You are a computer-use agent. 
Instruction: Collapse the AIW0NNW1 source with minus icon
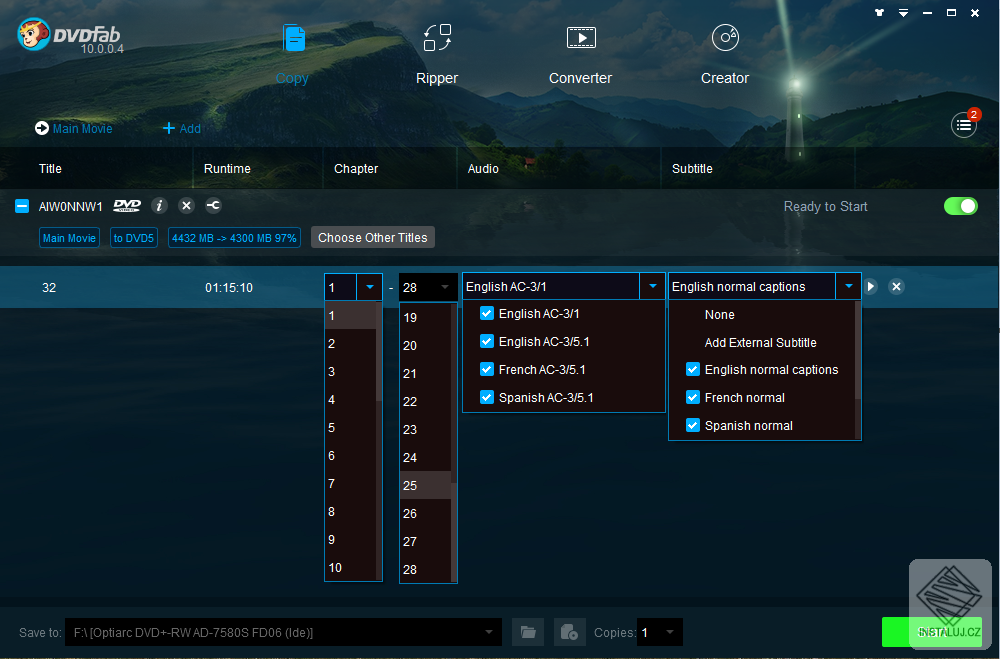[x=22, y=206]
